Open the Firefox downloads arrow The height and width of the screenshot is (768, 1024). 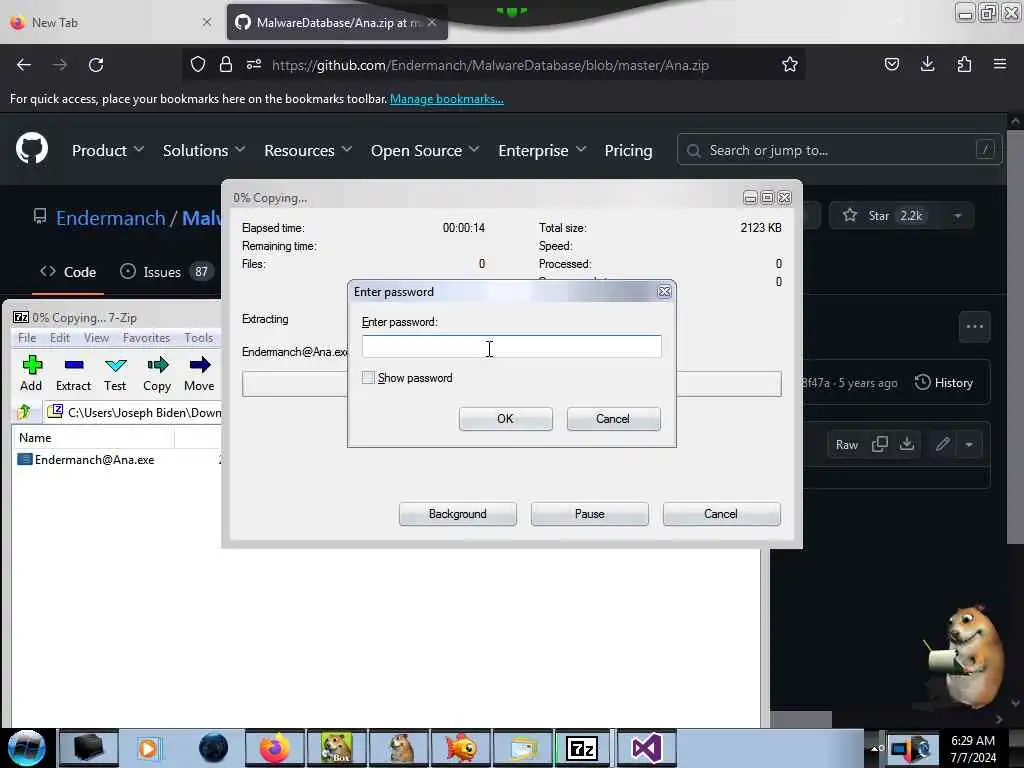click(x=927, y=64)
